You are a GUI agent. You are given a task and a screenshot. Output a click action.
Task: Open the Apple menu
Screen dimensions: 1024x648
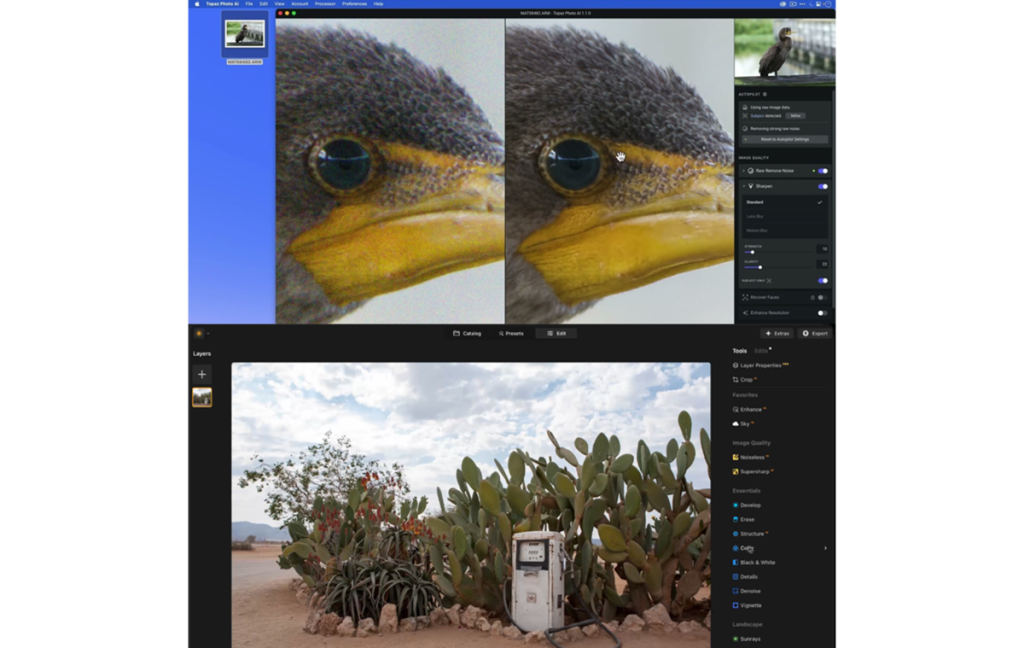(x=197, y=4)
